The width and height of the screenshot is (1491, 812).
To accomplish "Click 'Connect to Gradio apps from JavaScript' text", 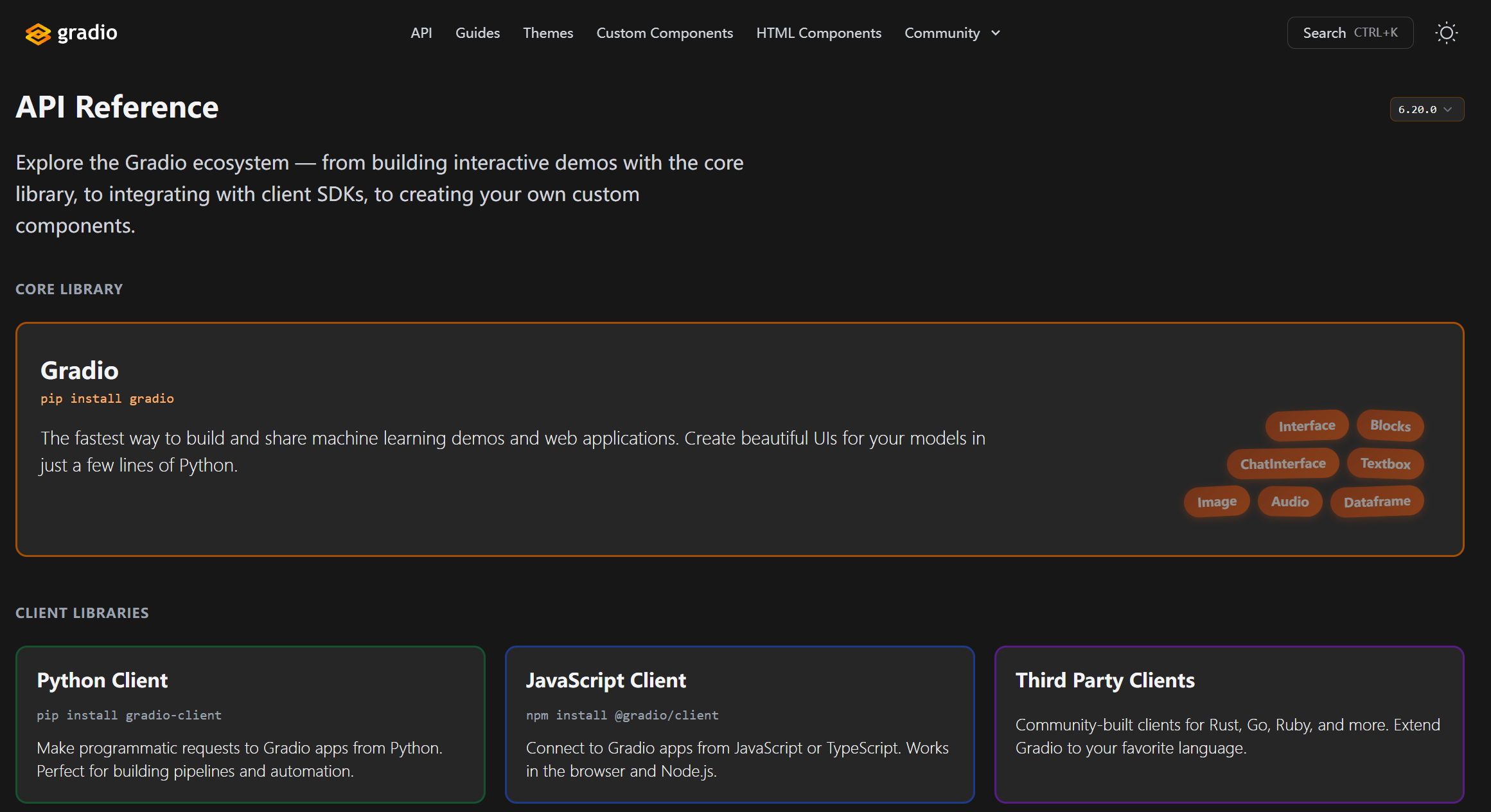I will click(737, 759).
